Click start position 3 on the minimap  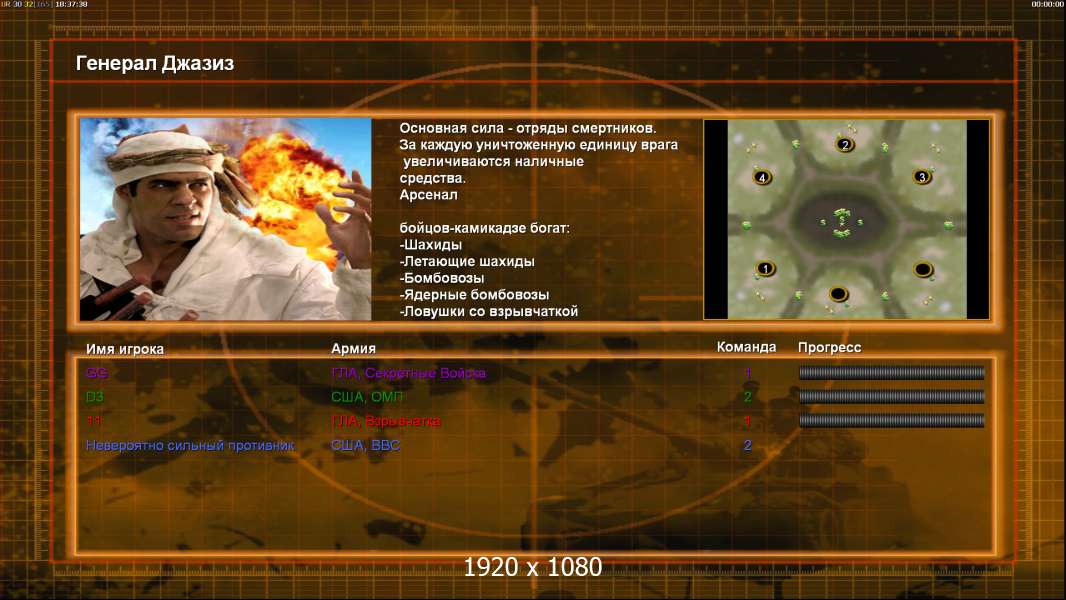(x=922, y=177)
